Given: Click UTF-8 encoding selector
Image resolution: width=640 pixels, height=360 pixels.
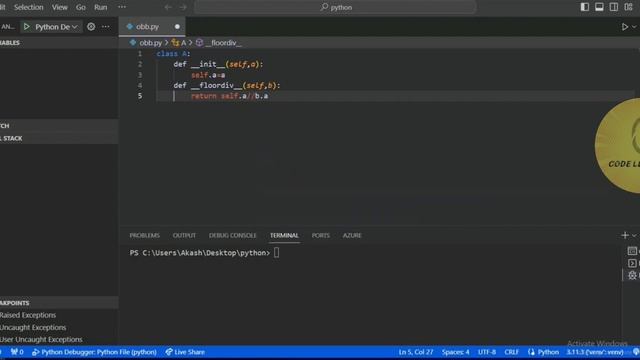Looking at the screenshot, I should pyautogui.click(x=487, y=352).
